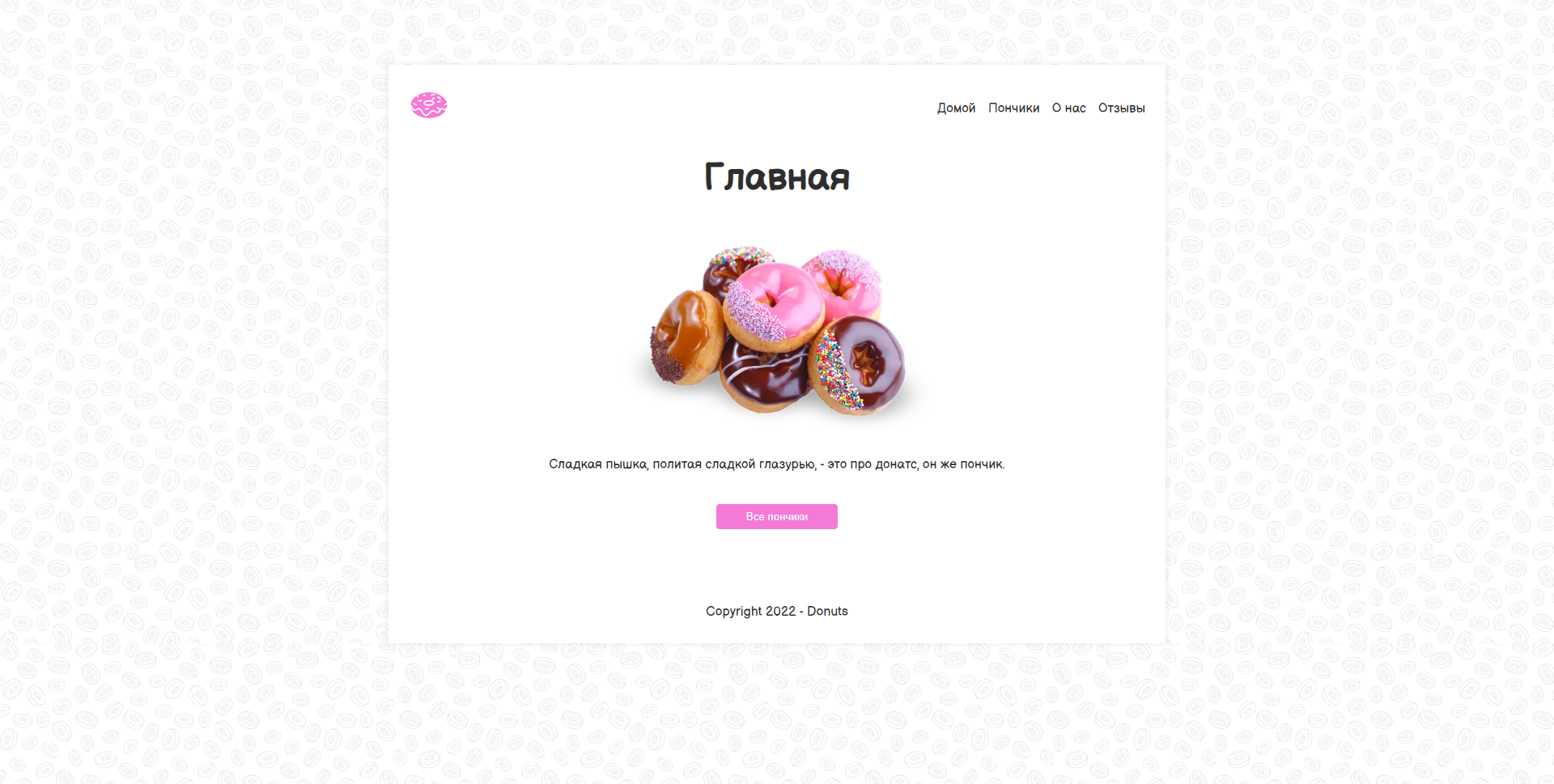The width and height of the screenshot is (1554, 784).
Task: Click the word Donuts in the footer
Action: [x=827, y=611]
